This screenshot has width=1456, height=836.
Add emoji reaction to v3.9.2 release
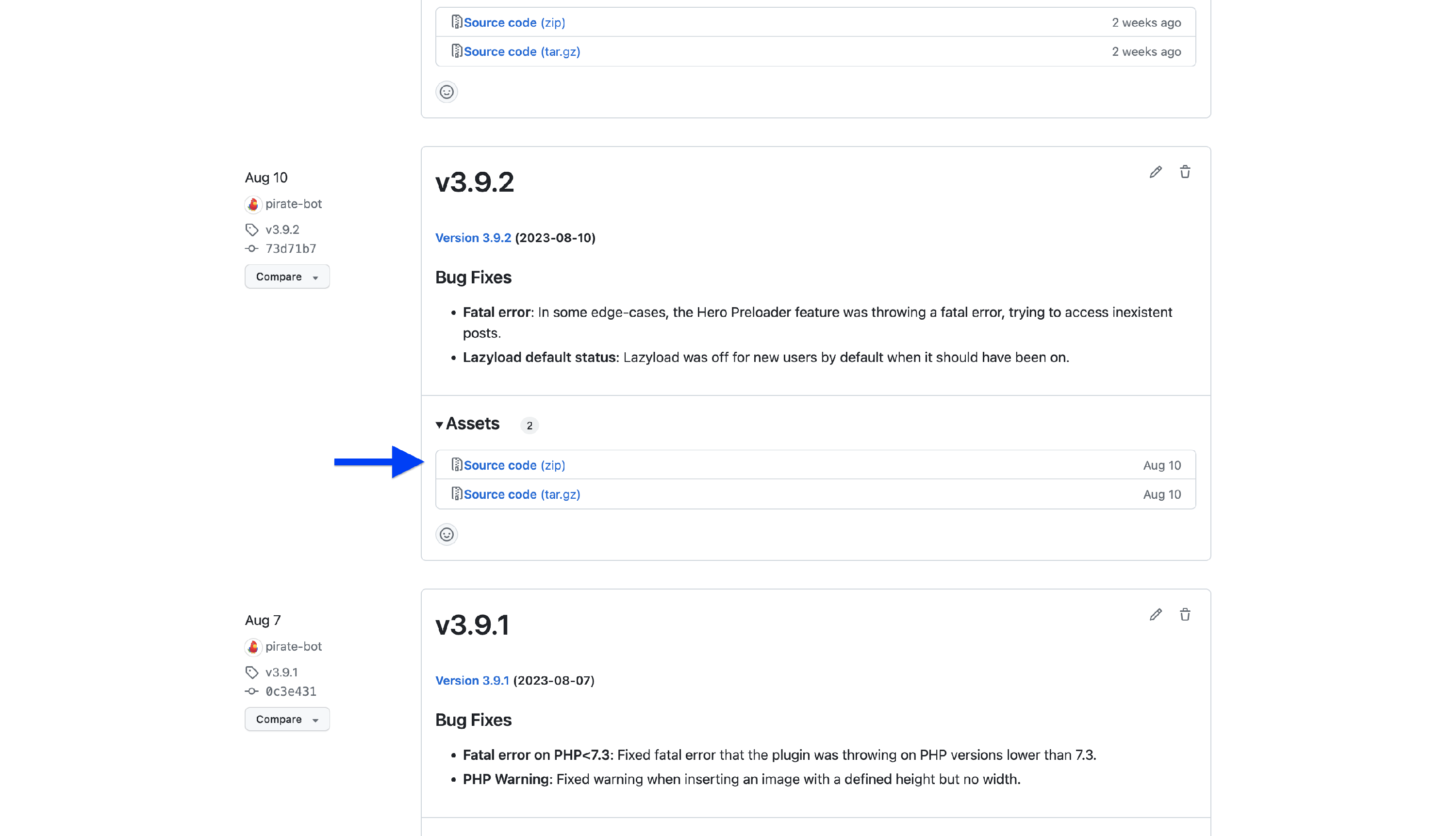click(x=447, y=535)
